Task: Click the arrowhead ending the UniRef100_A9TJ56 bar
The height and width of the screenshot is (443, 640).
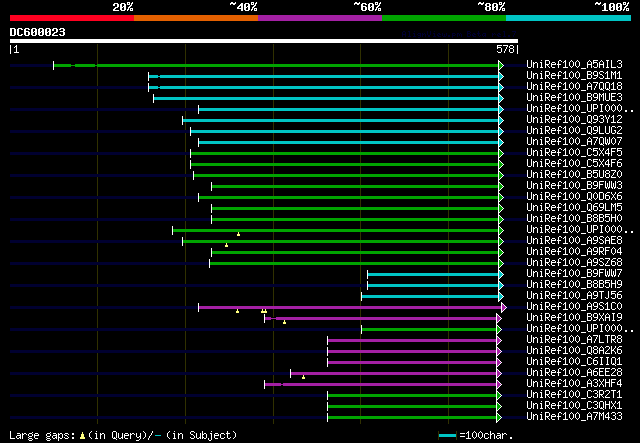Action: click(x=501, y=297)
